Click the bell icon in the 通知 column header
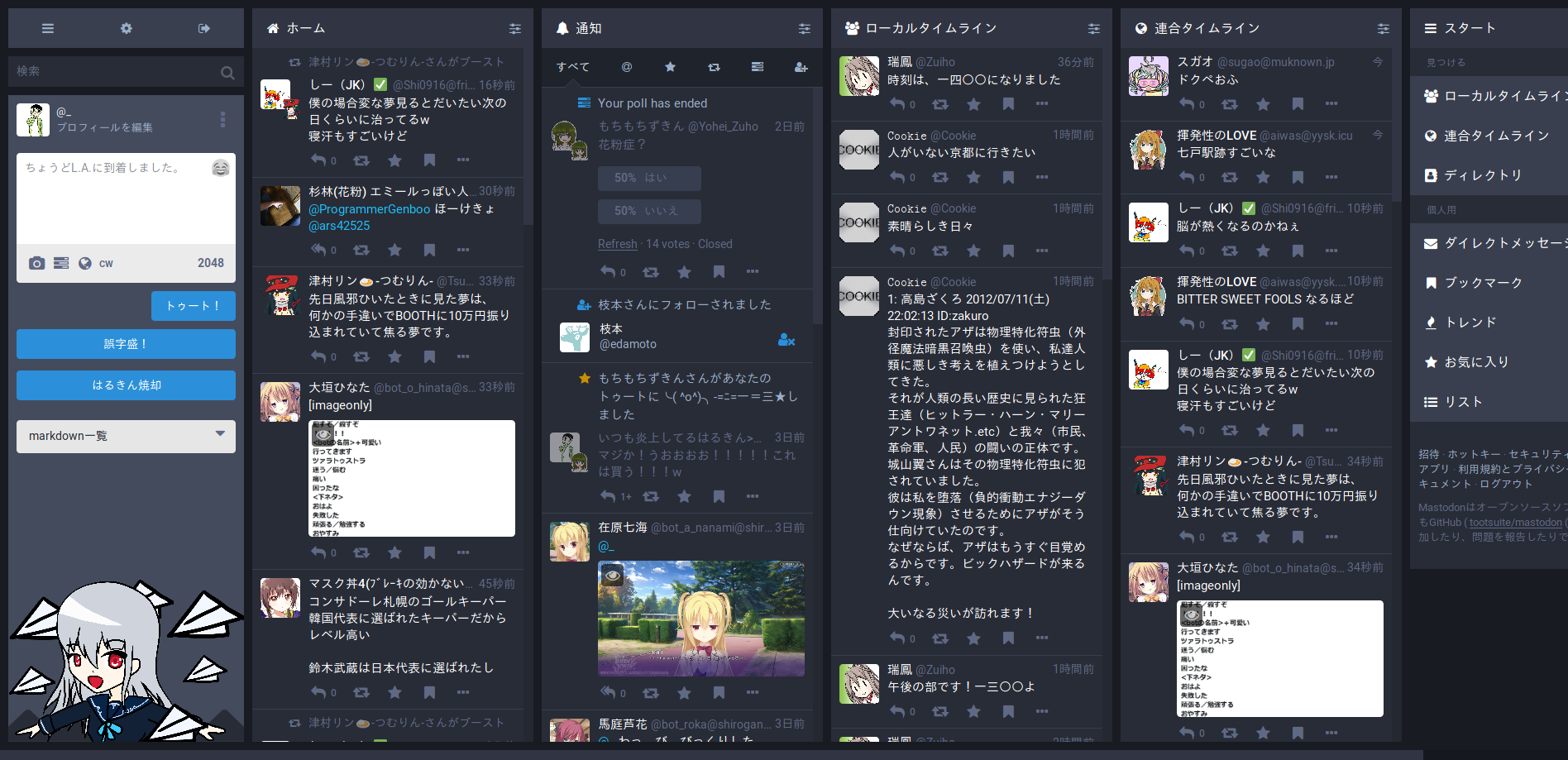 point(562,28)
